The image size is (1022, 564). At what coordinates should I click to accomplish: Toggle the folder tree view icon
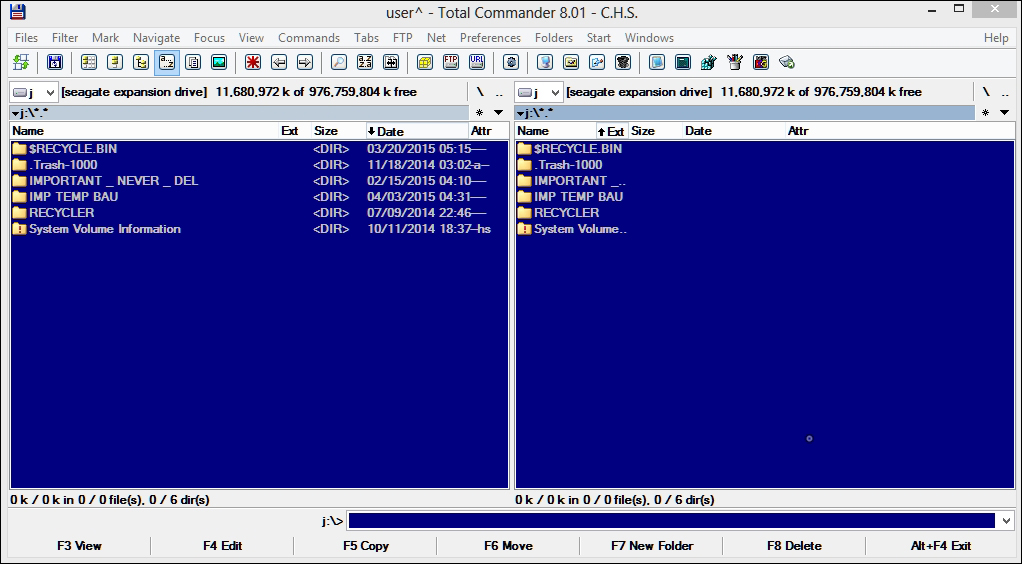pos(141,62)
